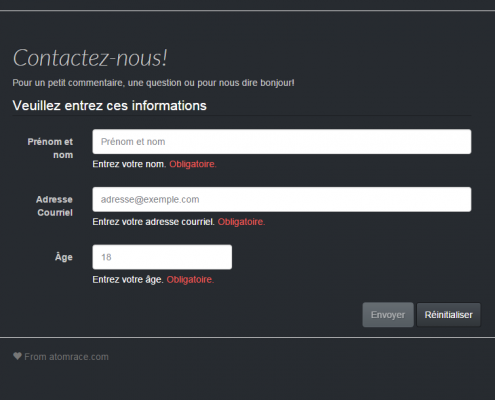495x400 pixels.
Task: Click the Entrez votre âge help text
Action: point(128,279)
